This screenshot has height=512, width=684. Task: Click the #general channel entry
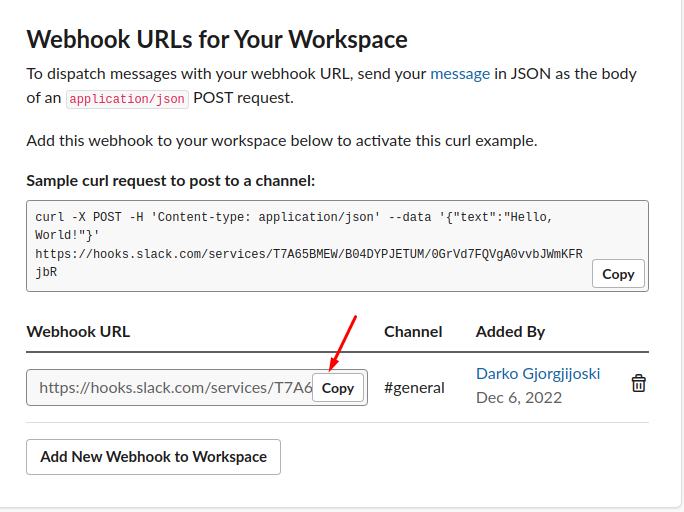[x=414, y=388]
